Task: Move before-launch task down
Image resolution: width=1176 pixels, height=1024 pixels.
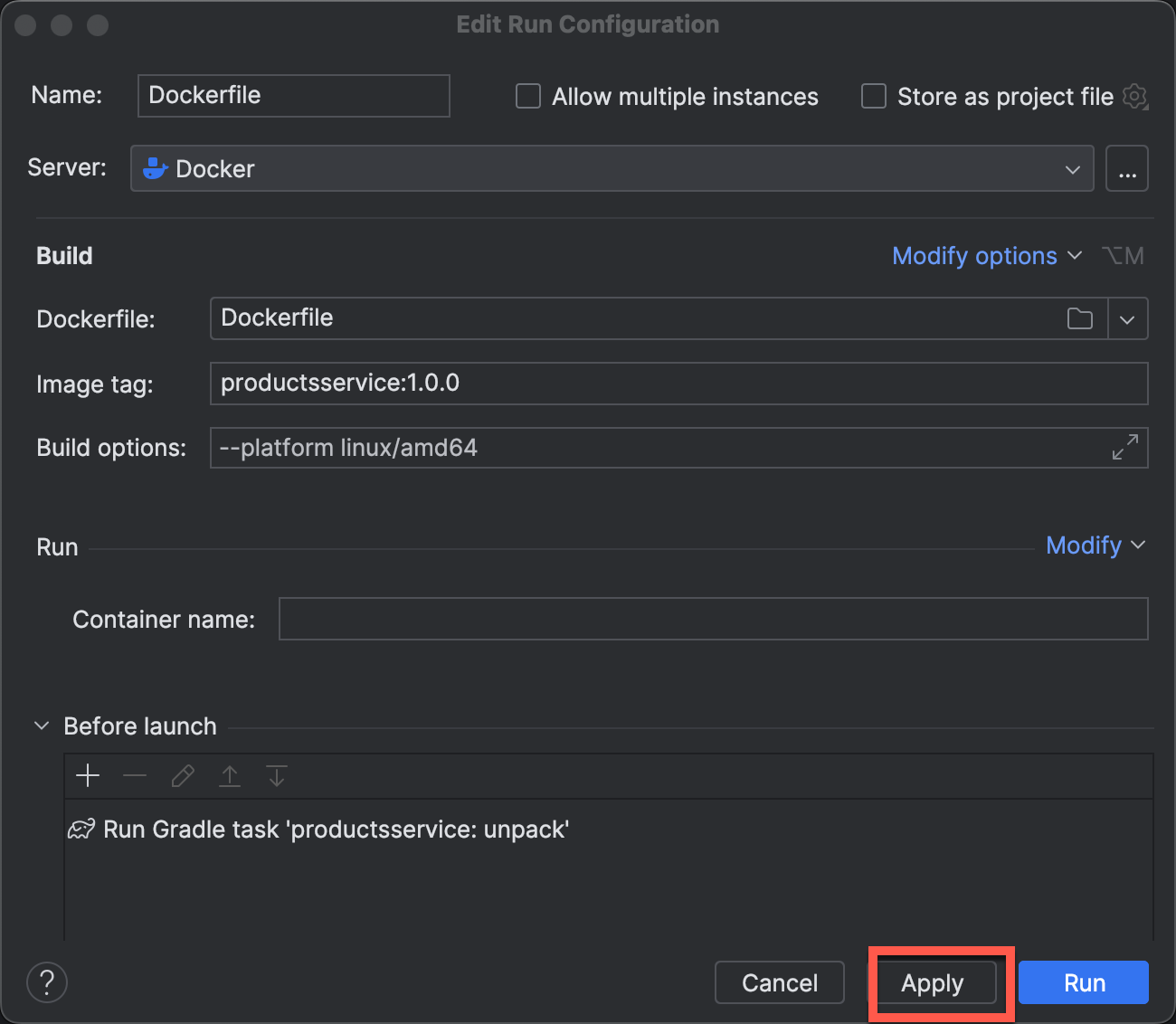Action: tap(277, 775)
